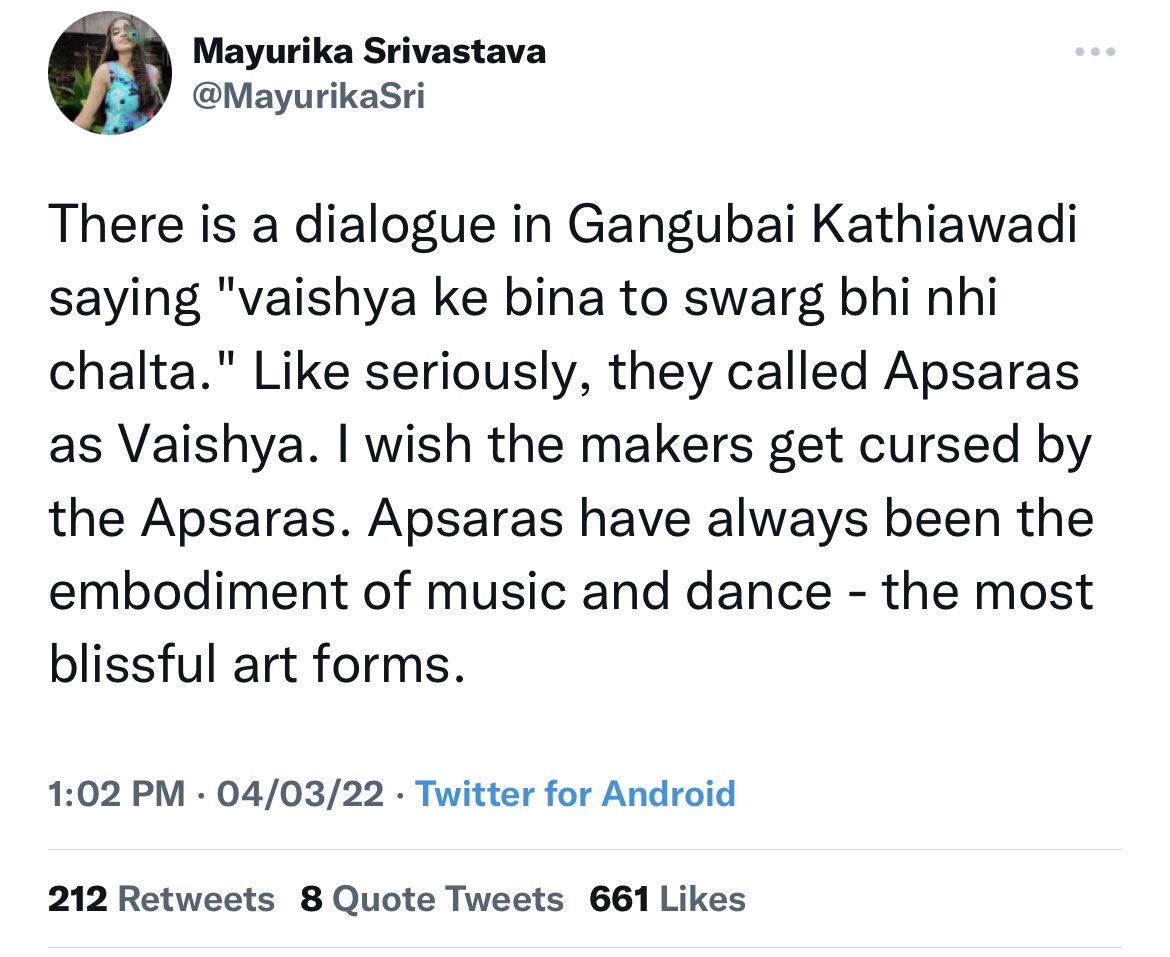Click Mayurika Srivastava's round profile avatar

click(x=111, y=76)
